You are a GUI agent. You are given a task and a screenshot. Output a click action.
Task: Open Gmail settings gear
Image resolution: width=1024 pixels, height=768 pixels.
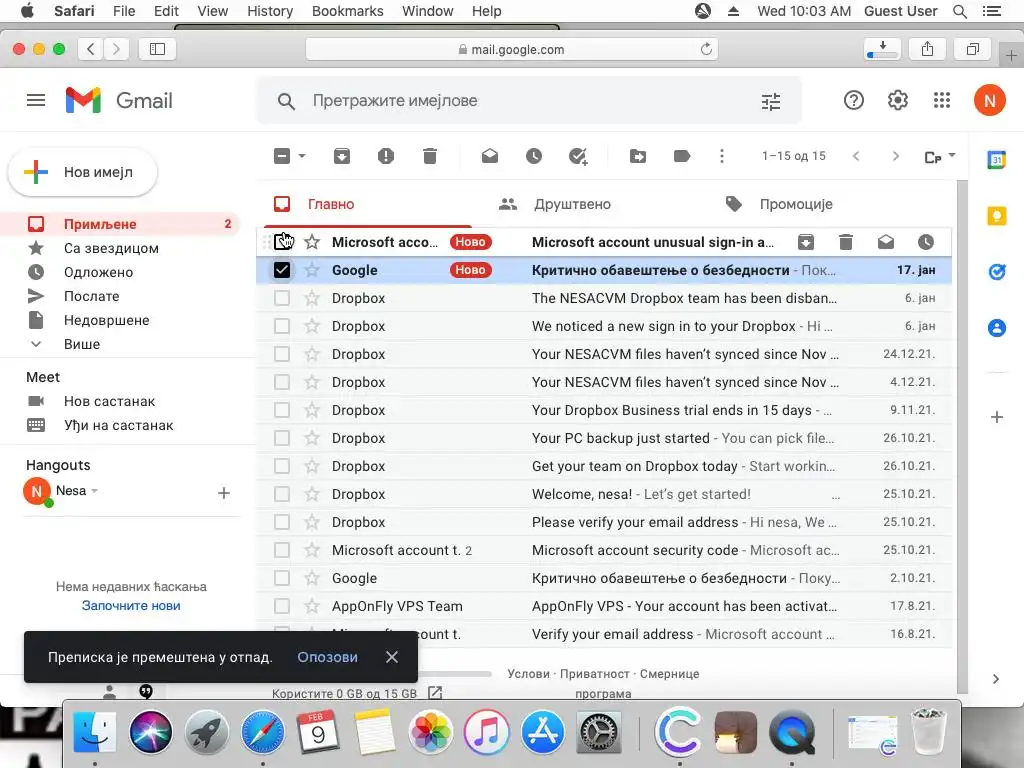tap(898, 100)
